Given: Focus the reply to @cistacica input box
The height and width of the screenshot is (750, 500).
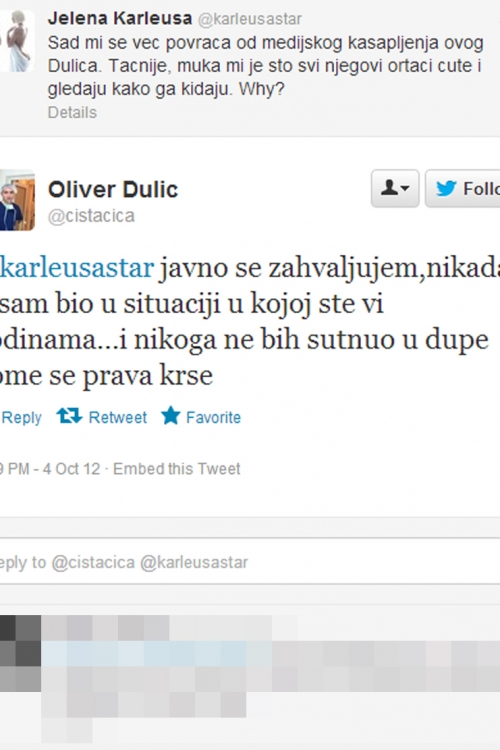Looking at the screenshot, I should click(250, 562).
